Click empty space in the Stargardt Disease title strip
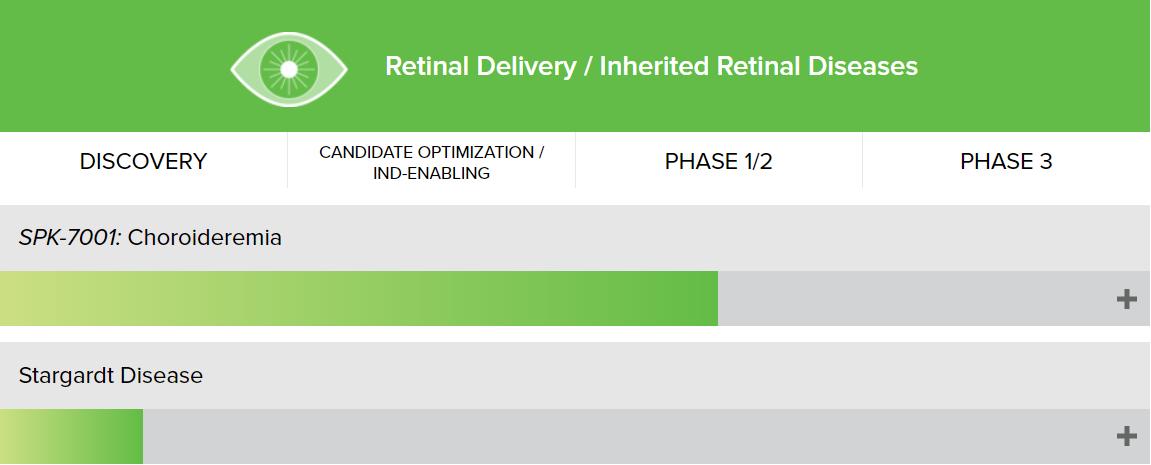The height and width of the screenshot is (465, 1151). pos(700,376)
